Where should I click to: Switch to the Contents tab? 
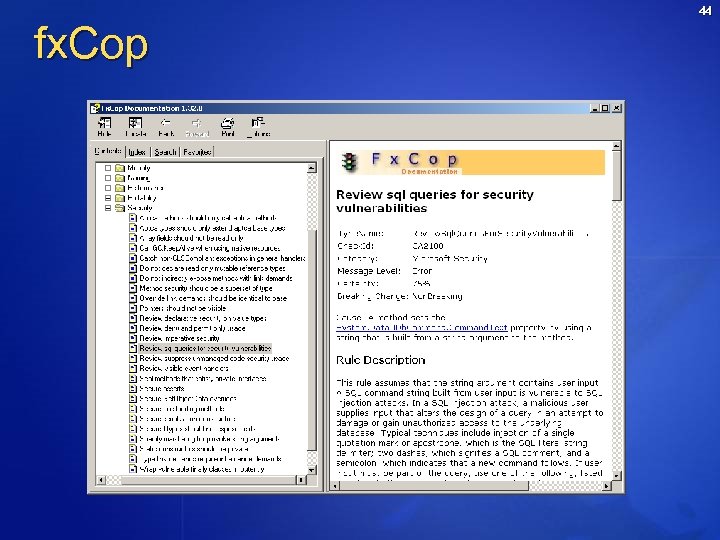(108, 151)
